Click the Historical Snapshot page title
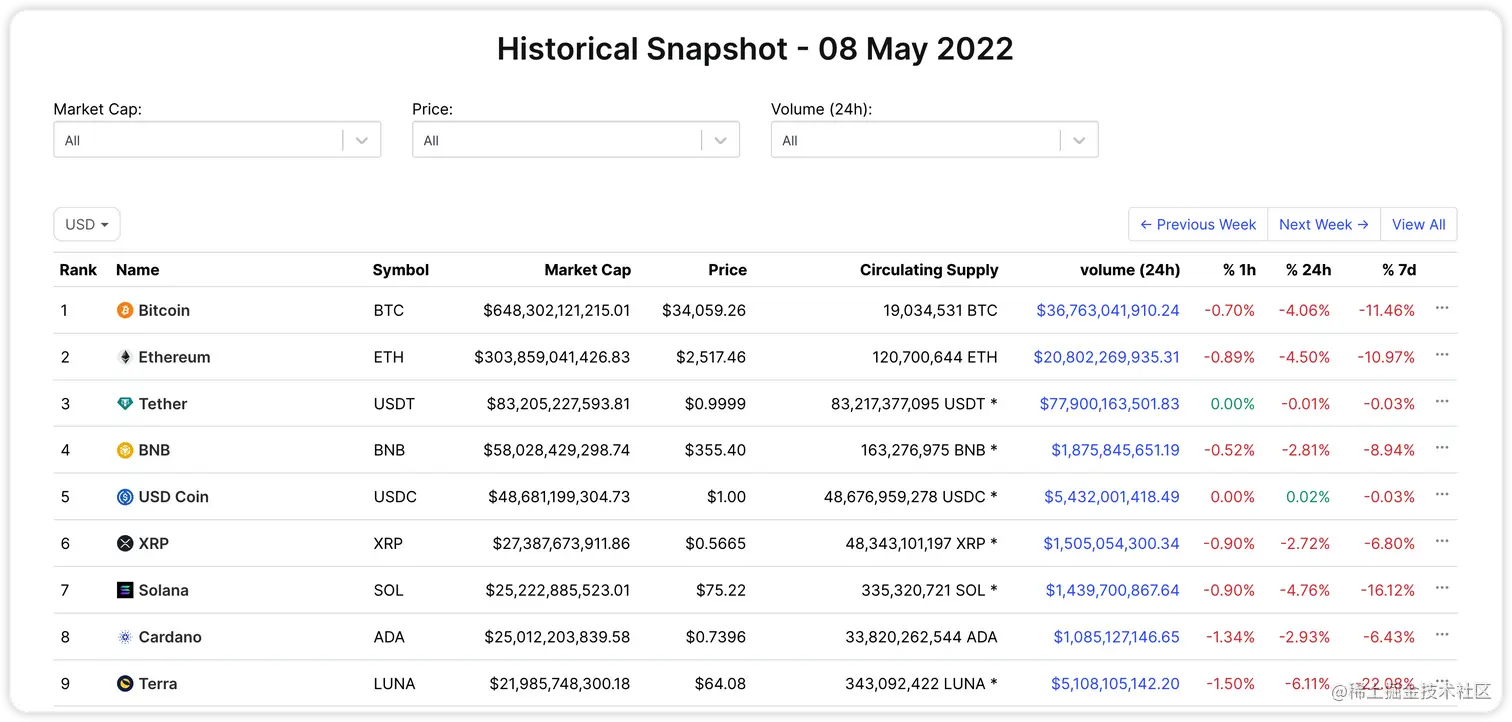This screenshot has height=722, width=1512. point(755,49)
